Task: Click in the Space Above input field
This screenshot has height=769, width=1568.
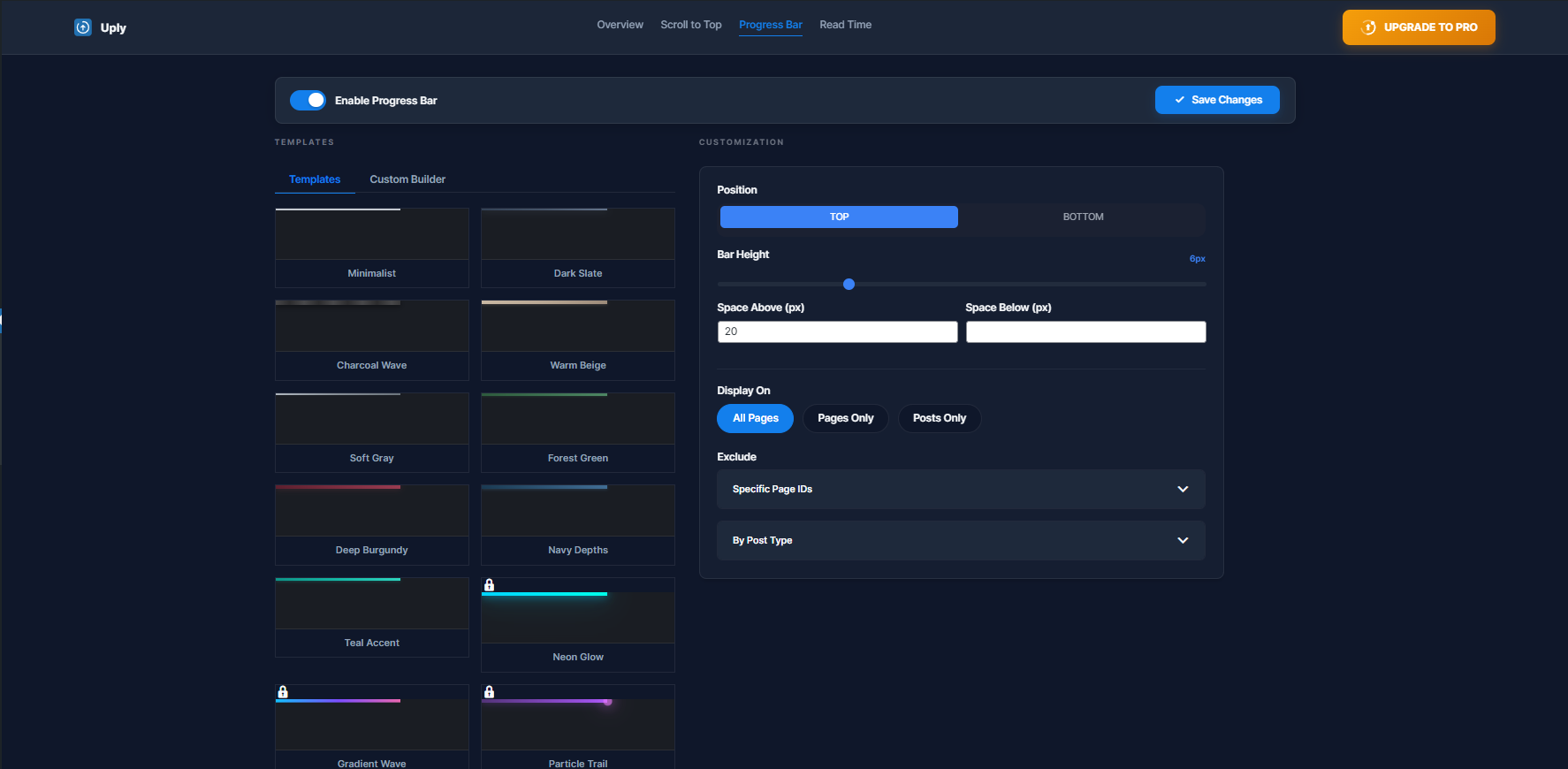Action: [837, 331]
